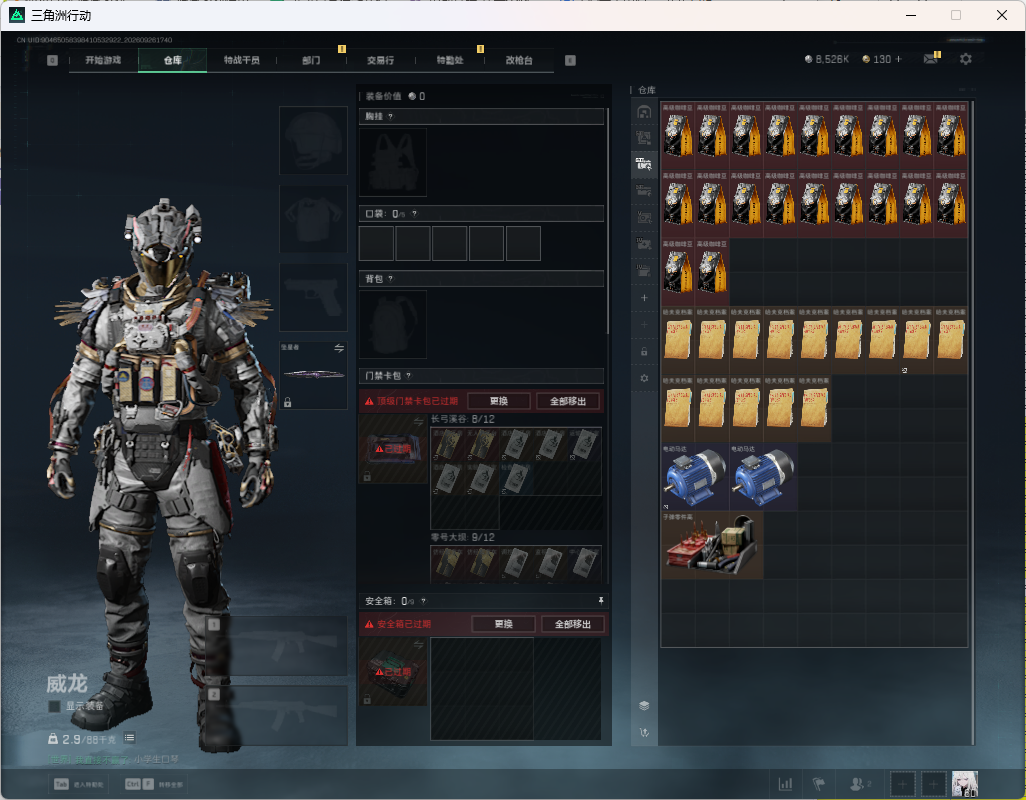Click 全部移出 for keycard case
The height and width of the screenshot is (800, 1026).
click(567, 401)
